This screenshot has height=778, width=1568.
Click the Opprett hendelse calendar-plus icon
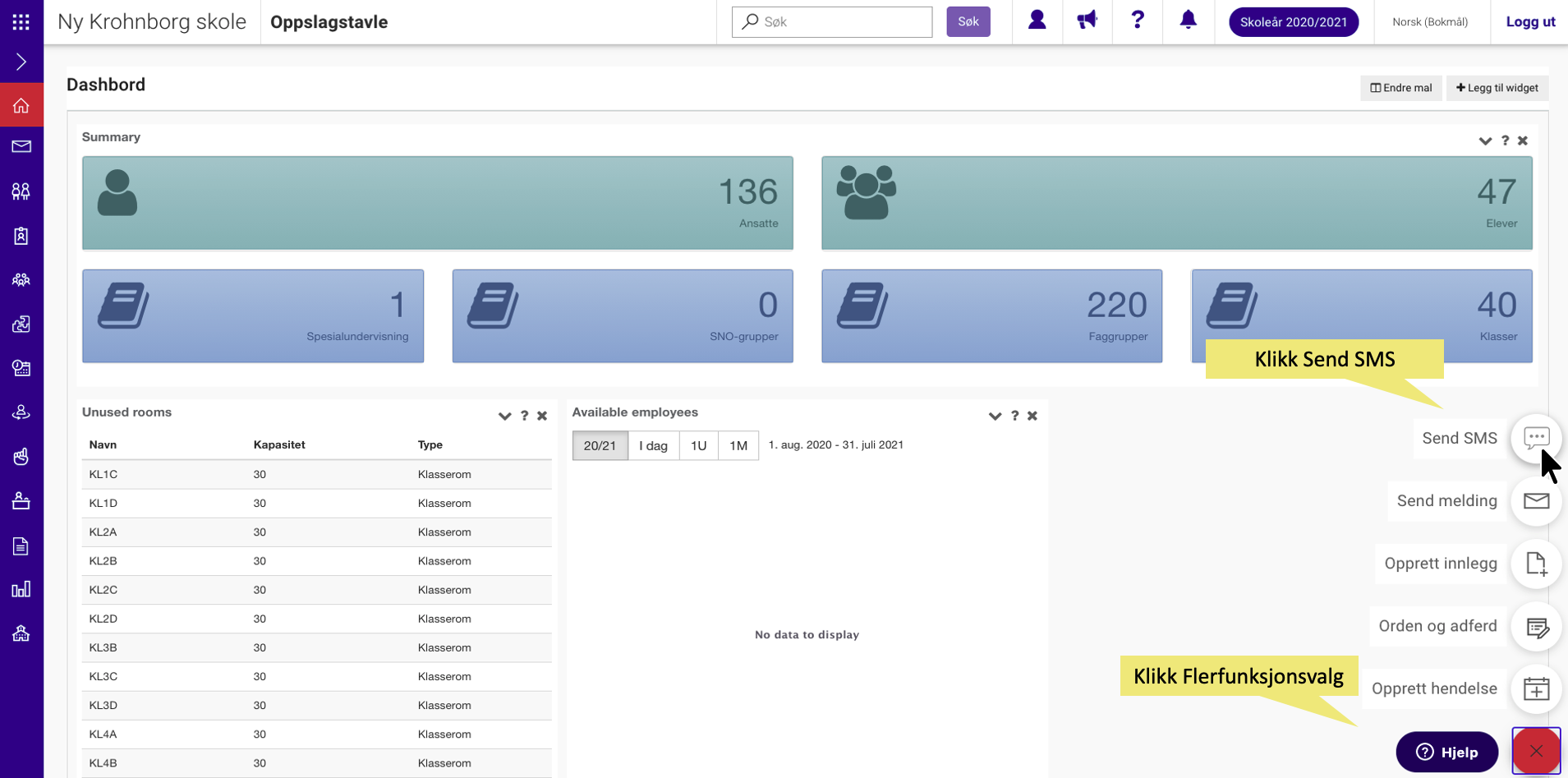(1536, 688)
